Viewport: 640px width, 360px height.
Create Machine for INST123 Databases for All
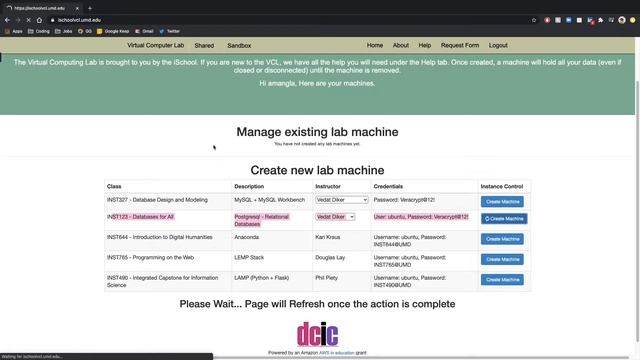[x=504, y=219]
